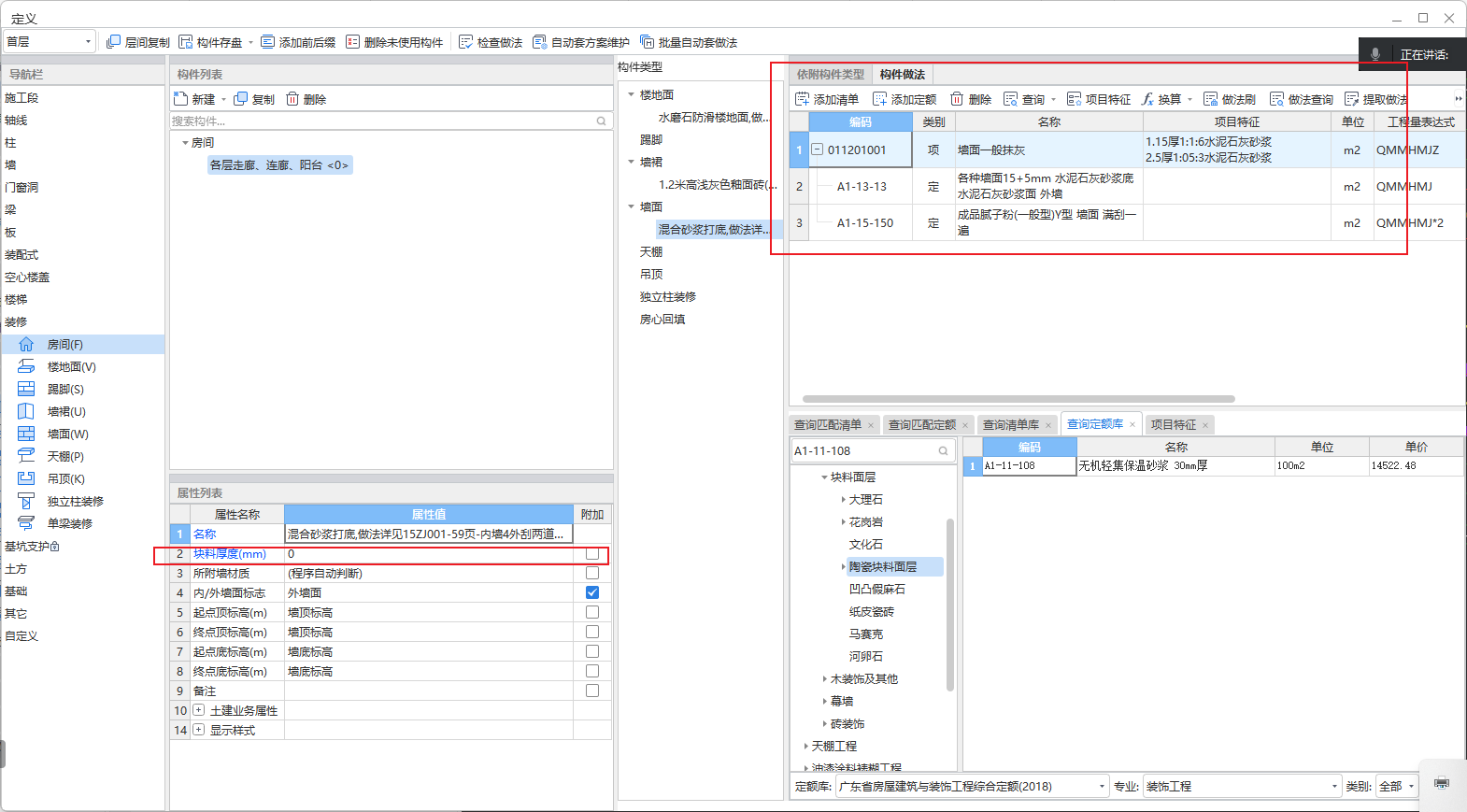Viewport: 1467px width, 812px height.
Task: Toggle 附加 checkbox for 块料厚度(mm)
Action: (591, 553)
